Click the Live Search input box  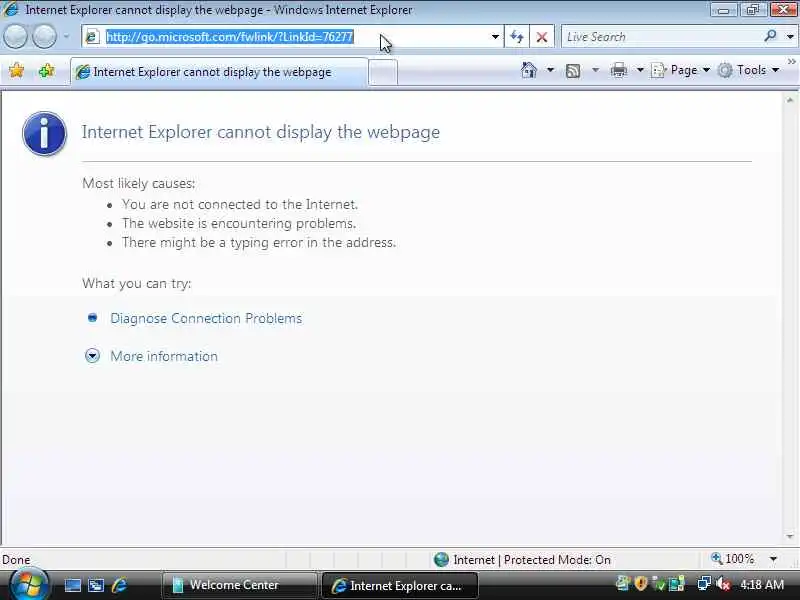661,37
